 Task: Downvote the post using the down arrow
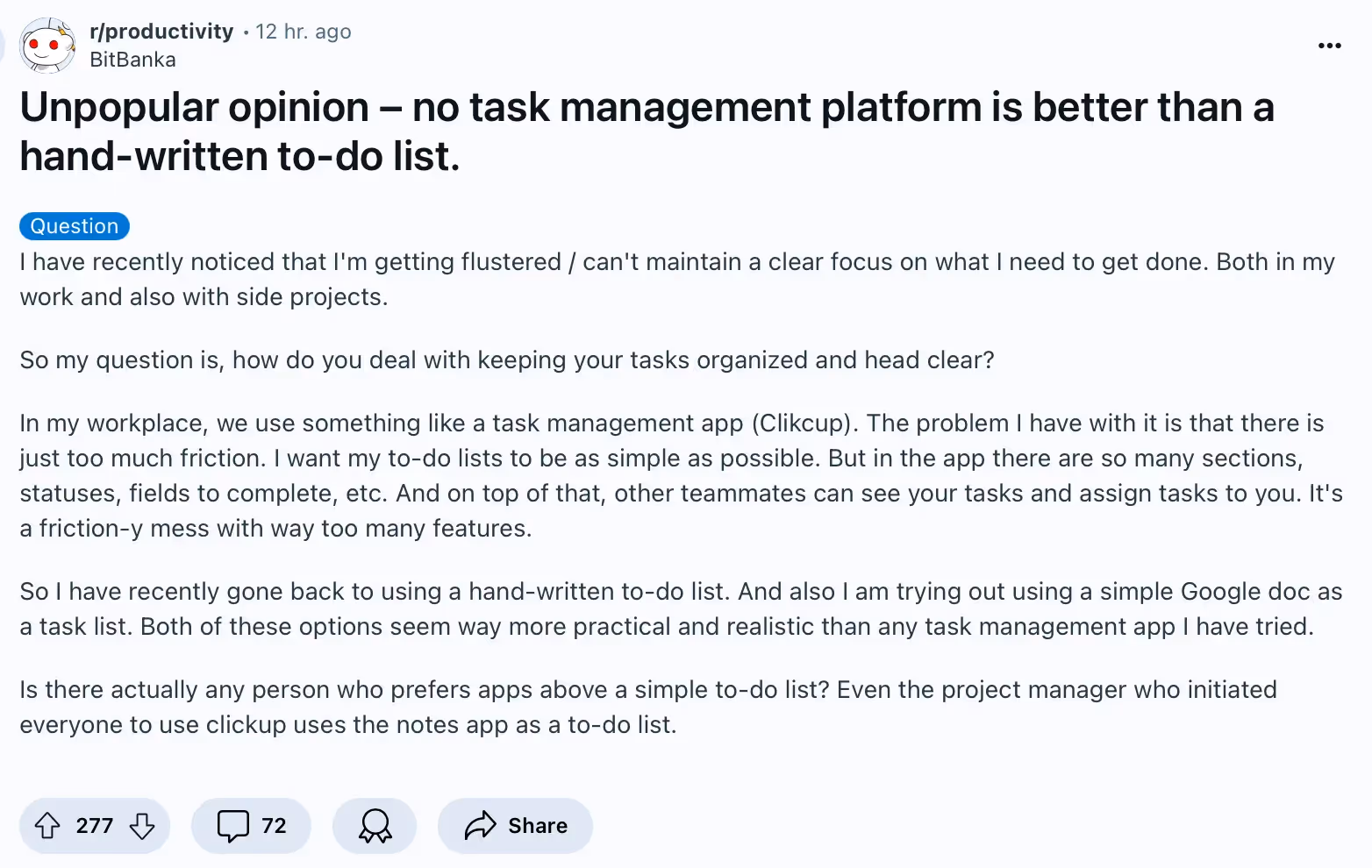tap(141, 825)
